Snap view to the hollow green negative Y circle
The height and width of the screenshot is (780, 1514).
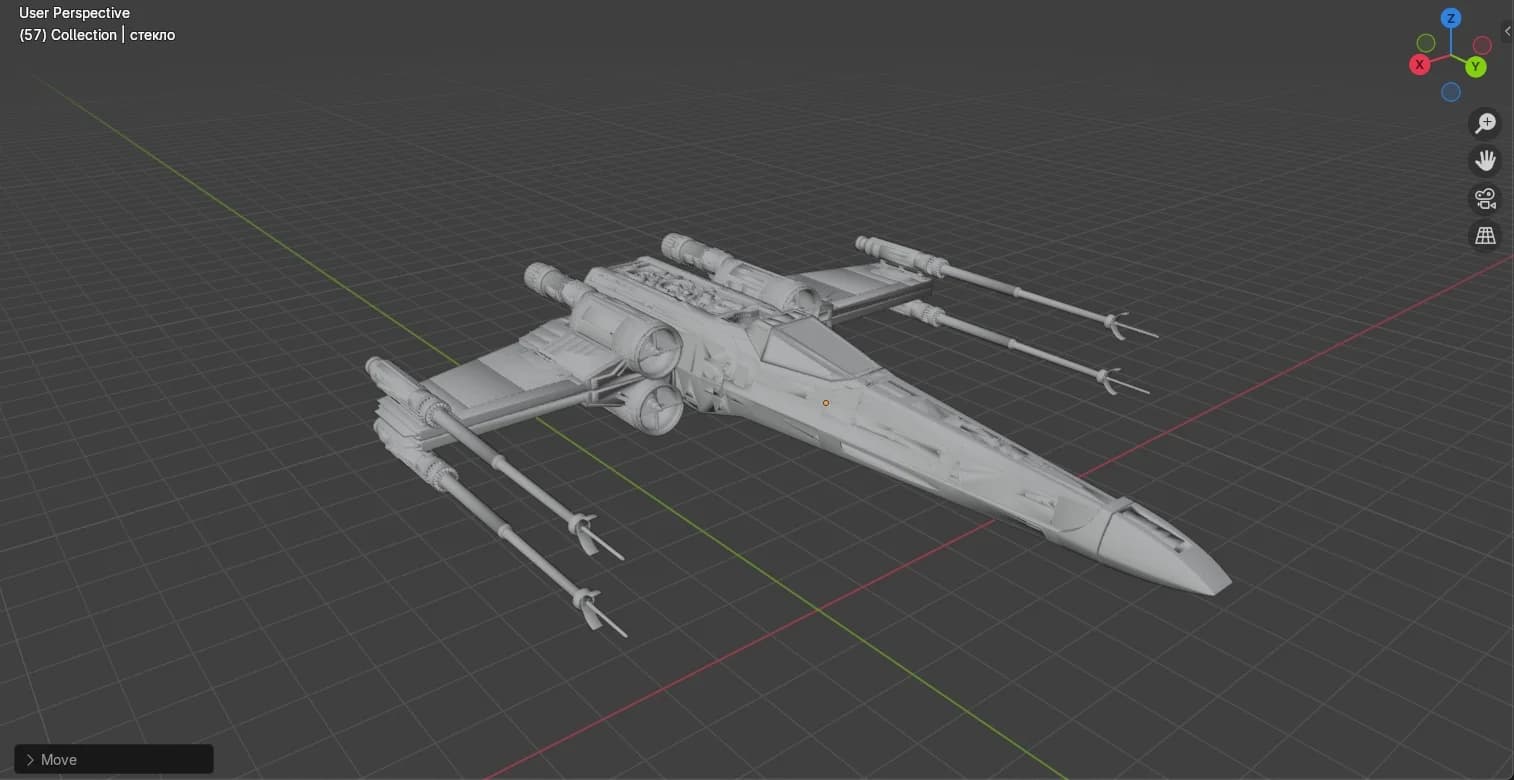[x=1426, y=43]
